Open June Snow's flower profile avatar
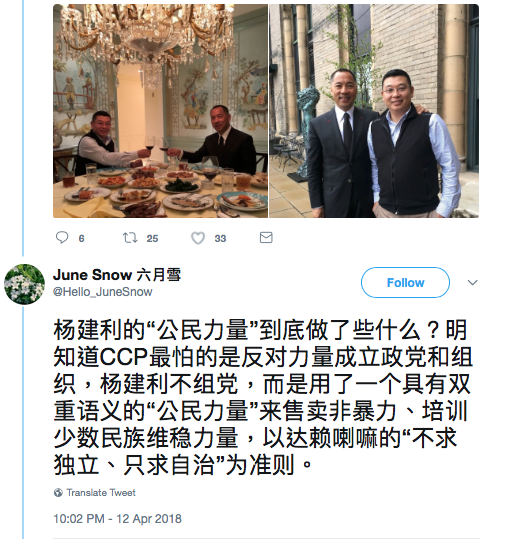Viewport: 505px width, 539px height. pyautogui.click(x=24, y=284)
